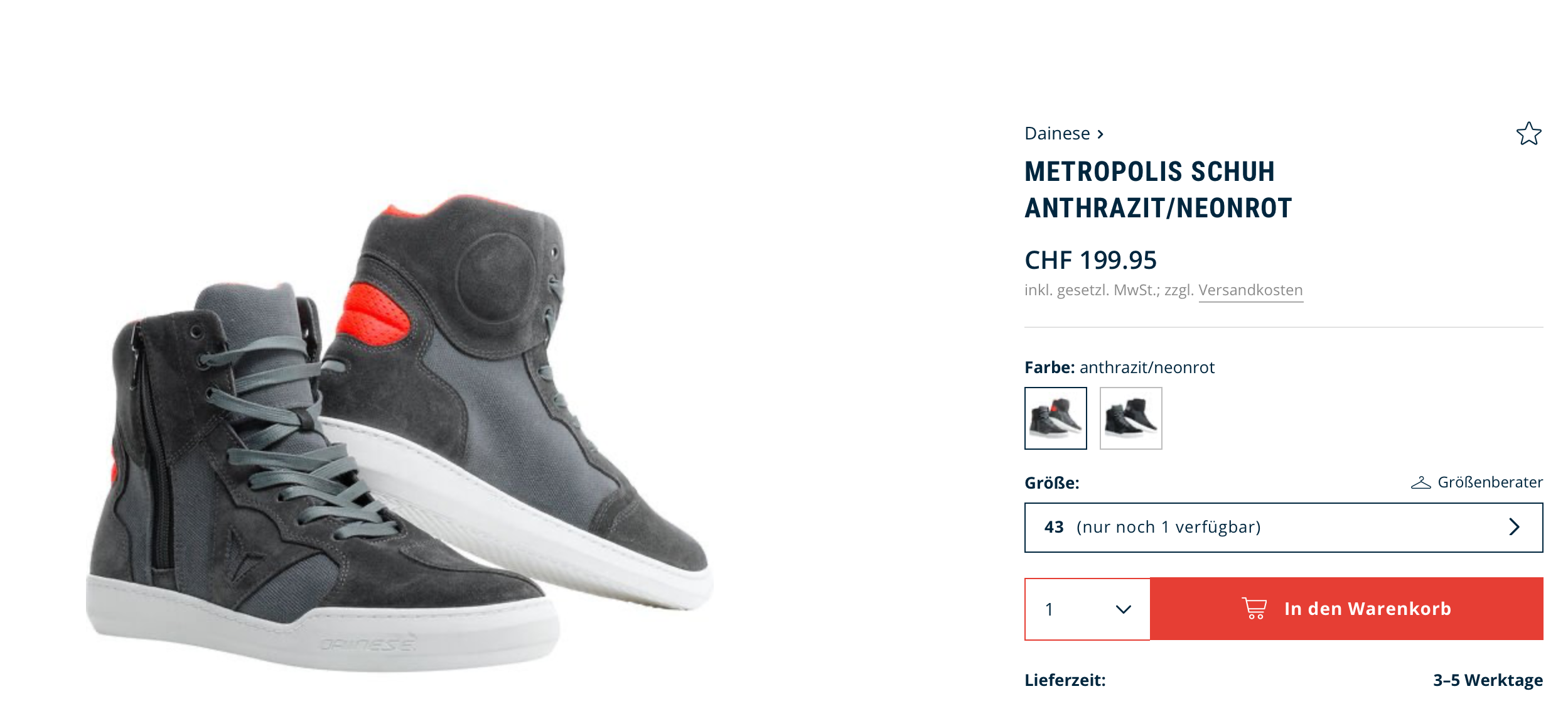Open the Größenberater size guide link

(1490, 482)
